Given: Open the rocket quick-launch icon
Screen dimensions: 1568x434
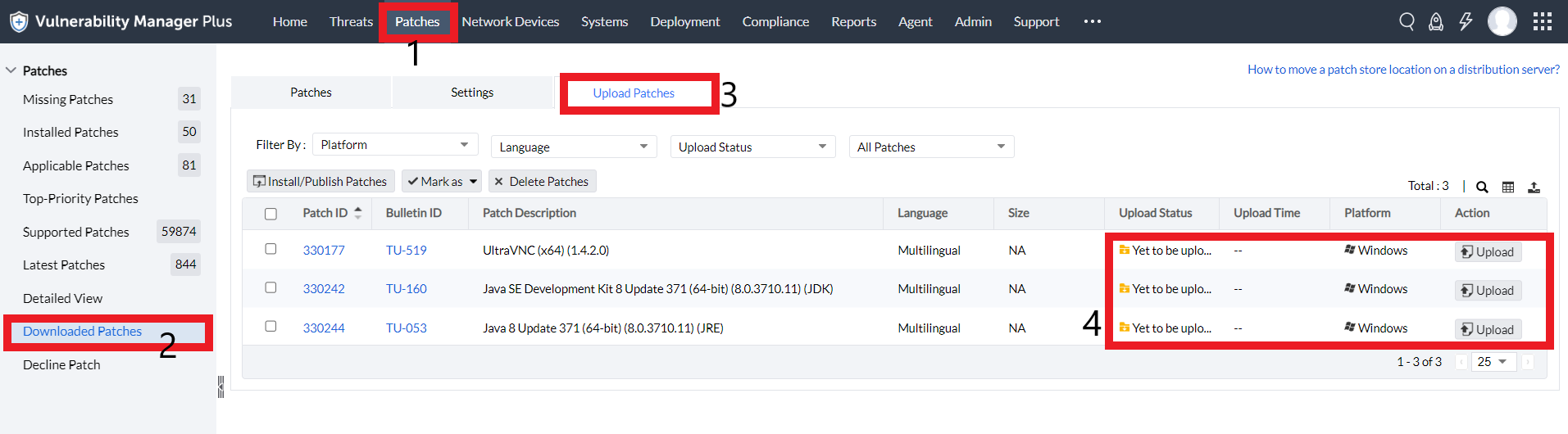Looking at the screenshot, I should point(1436,21).
